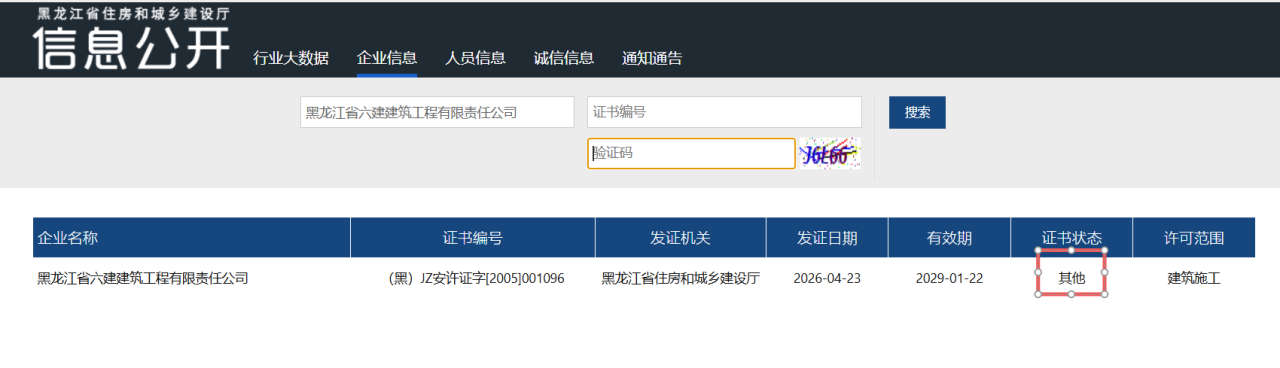1280x368 pixels.
Task: Click certificate number JZ安许证字[2005]001096
Action: (476, 278)
